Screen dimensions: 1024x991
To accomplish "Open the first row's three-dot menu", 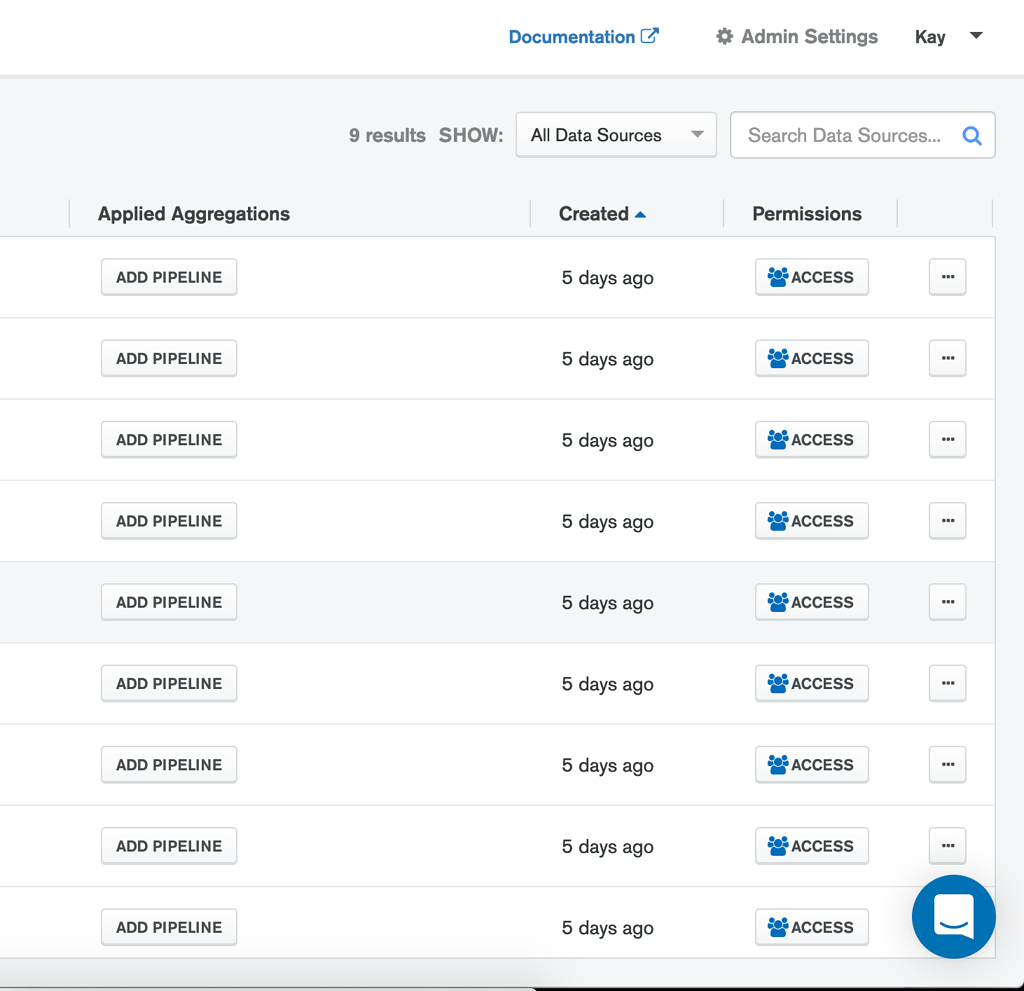I will tap(947, 277).
